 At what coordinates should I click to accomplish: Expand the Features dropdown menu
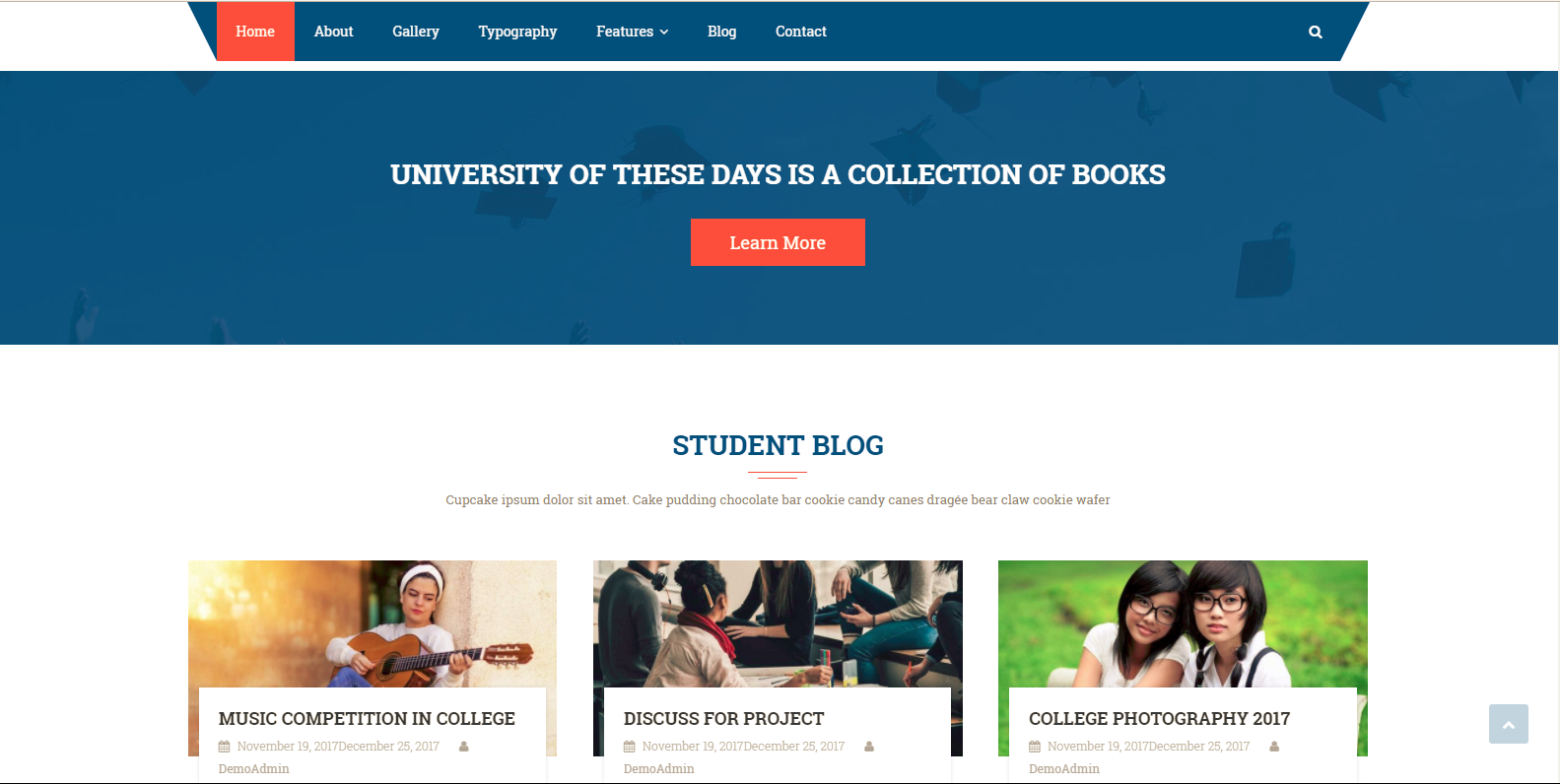pos(633,32)
